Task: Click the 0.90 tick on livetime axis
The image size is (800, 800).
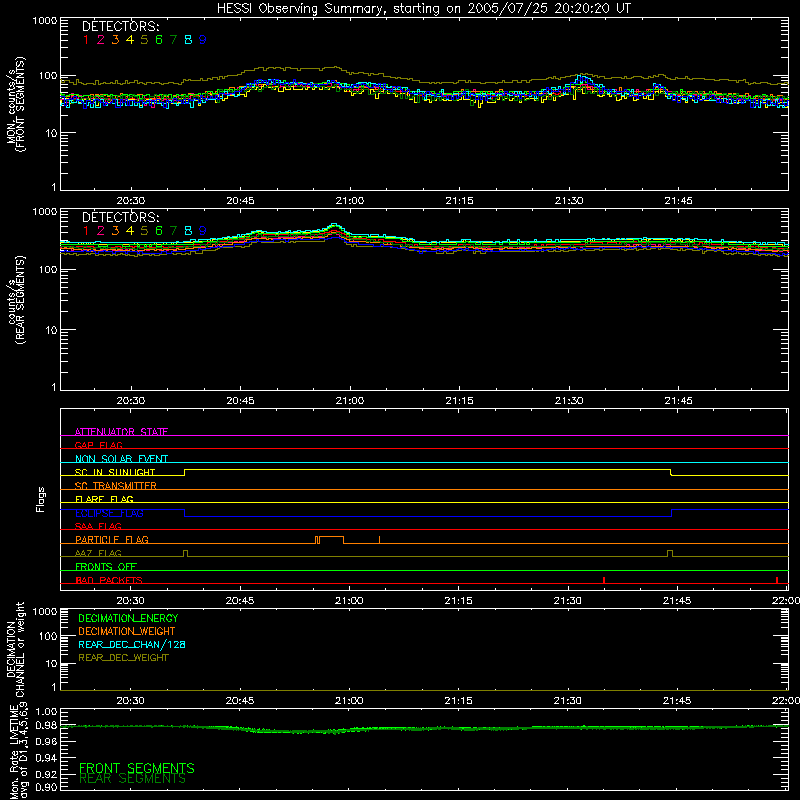Action: point(46,787)
